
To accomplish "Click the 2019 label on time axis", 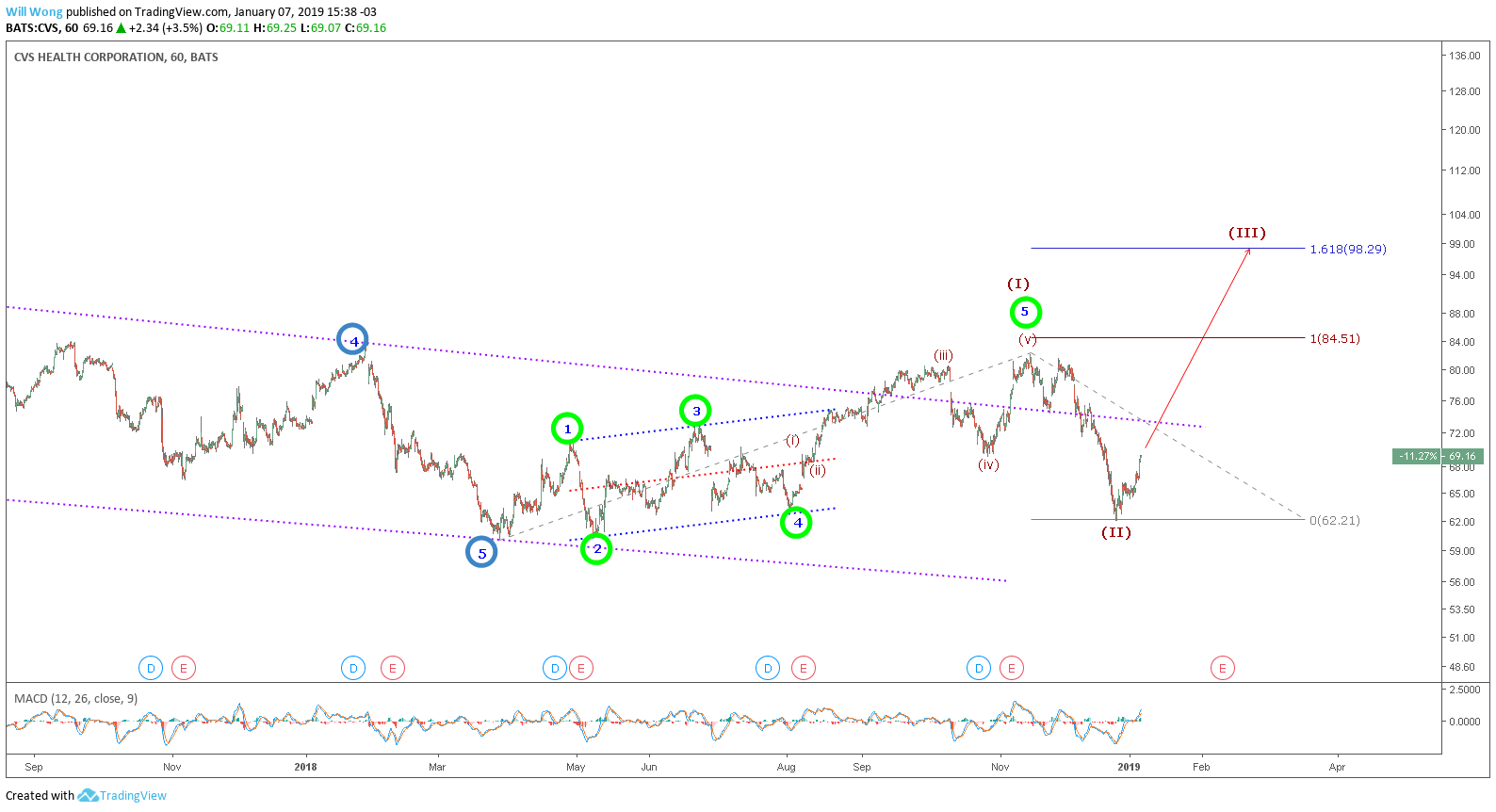I will (1129, 767).
